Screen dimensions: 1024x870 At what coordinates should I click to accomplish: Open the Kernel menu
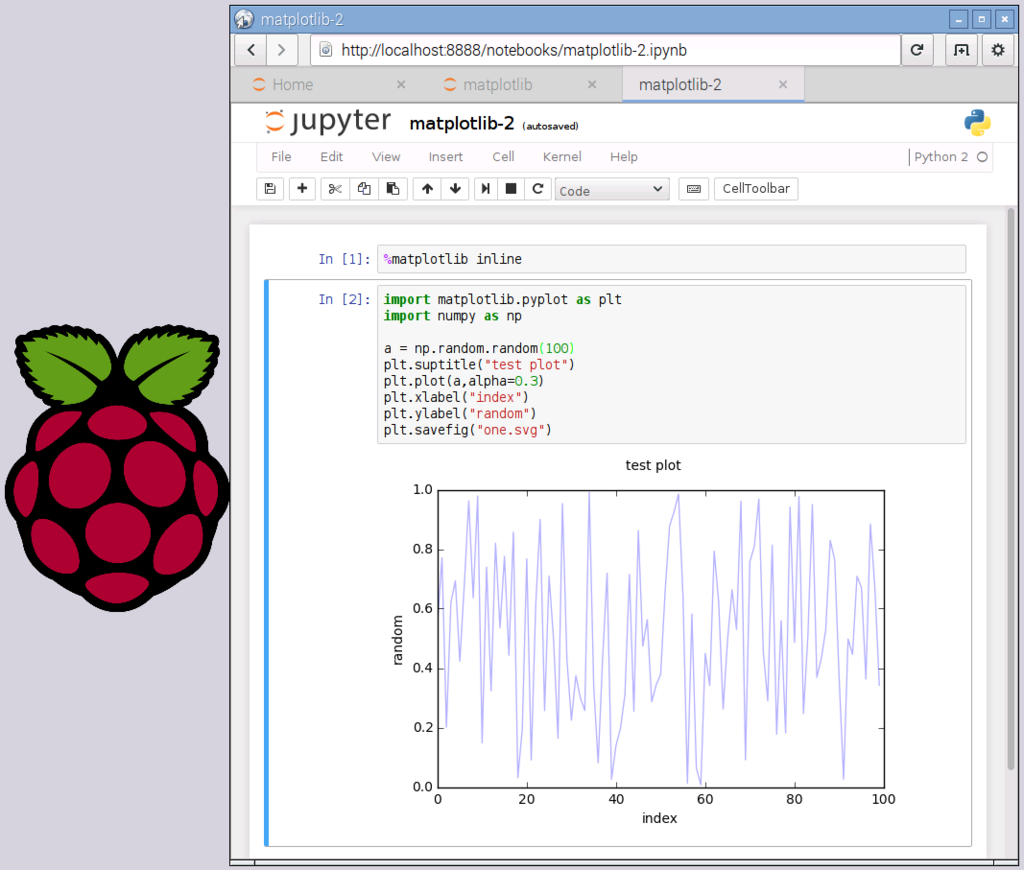pyautogui.click(x=562, y=157)
